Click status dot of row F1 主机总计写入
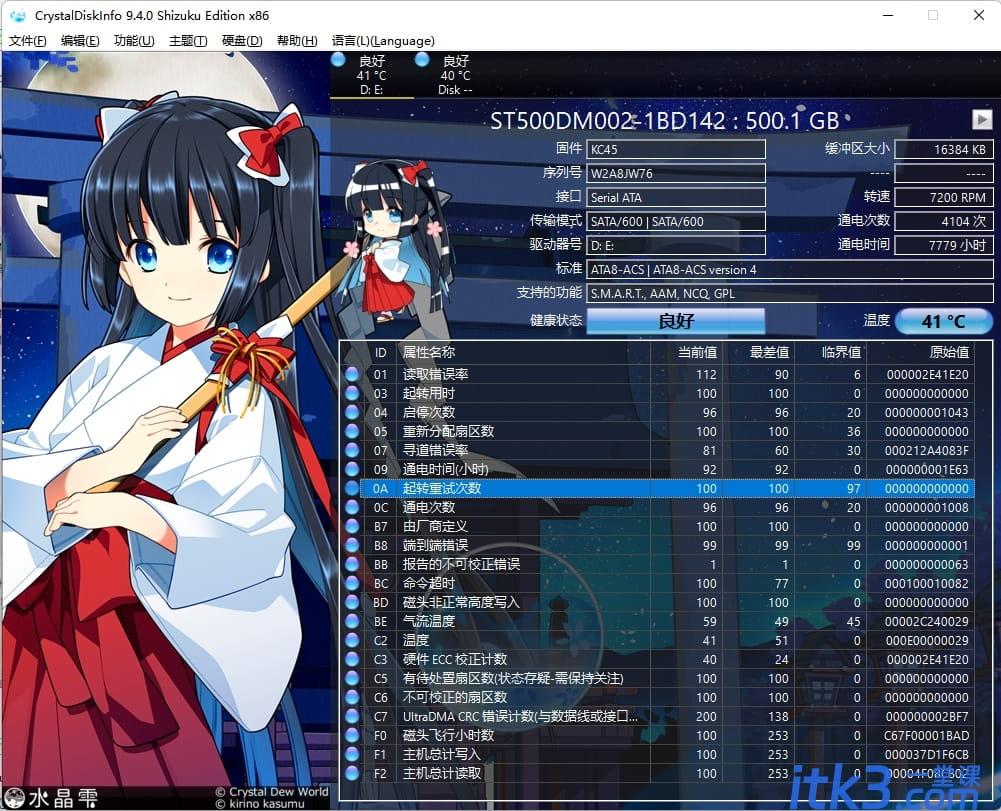This screenshot has width=1001, height=811. coord(352,754)
